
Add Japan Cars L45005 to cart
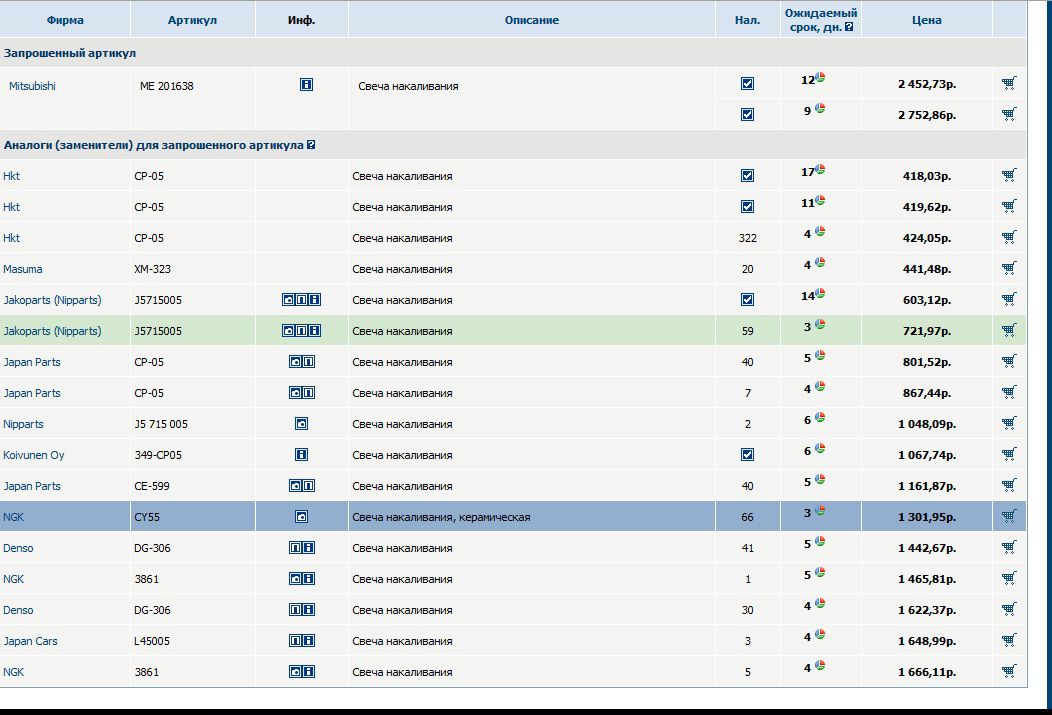(1008, 641)
